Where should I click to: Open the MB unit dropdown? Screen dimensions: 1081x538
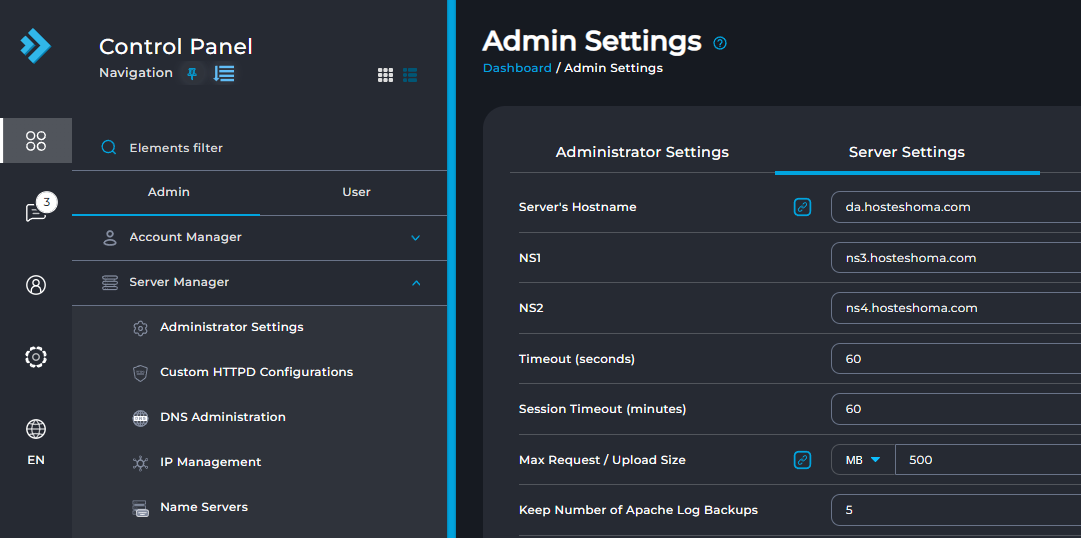[x=863, y=460]
